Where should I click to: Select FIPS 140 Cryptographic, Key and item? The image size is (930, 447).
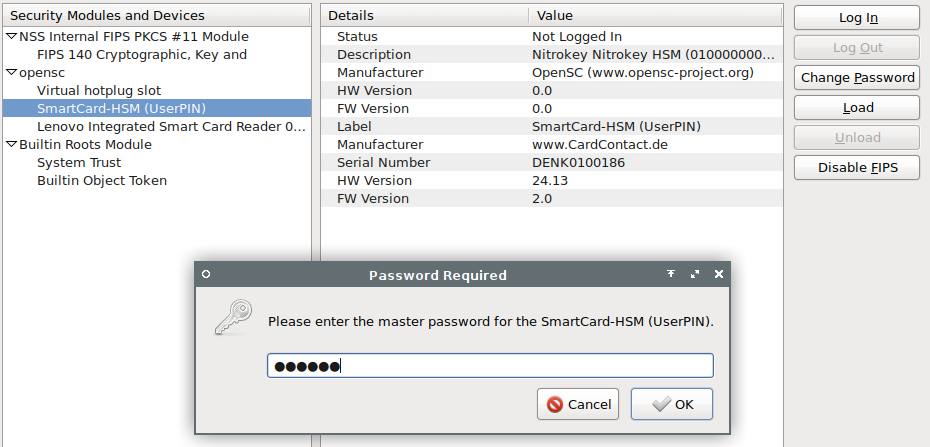click(142, 55)
